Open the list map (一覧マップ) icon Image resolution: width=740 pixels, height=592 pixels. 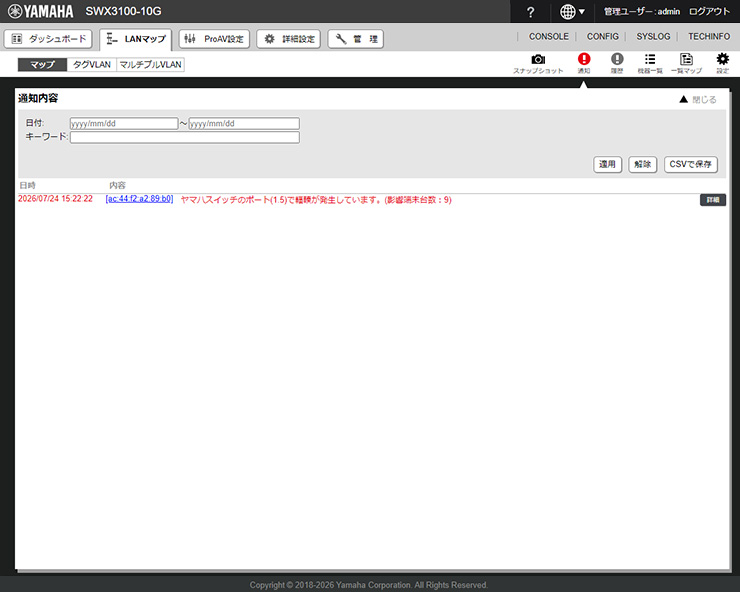coord(686,63)
